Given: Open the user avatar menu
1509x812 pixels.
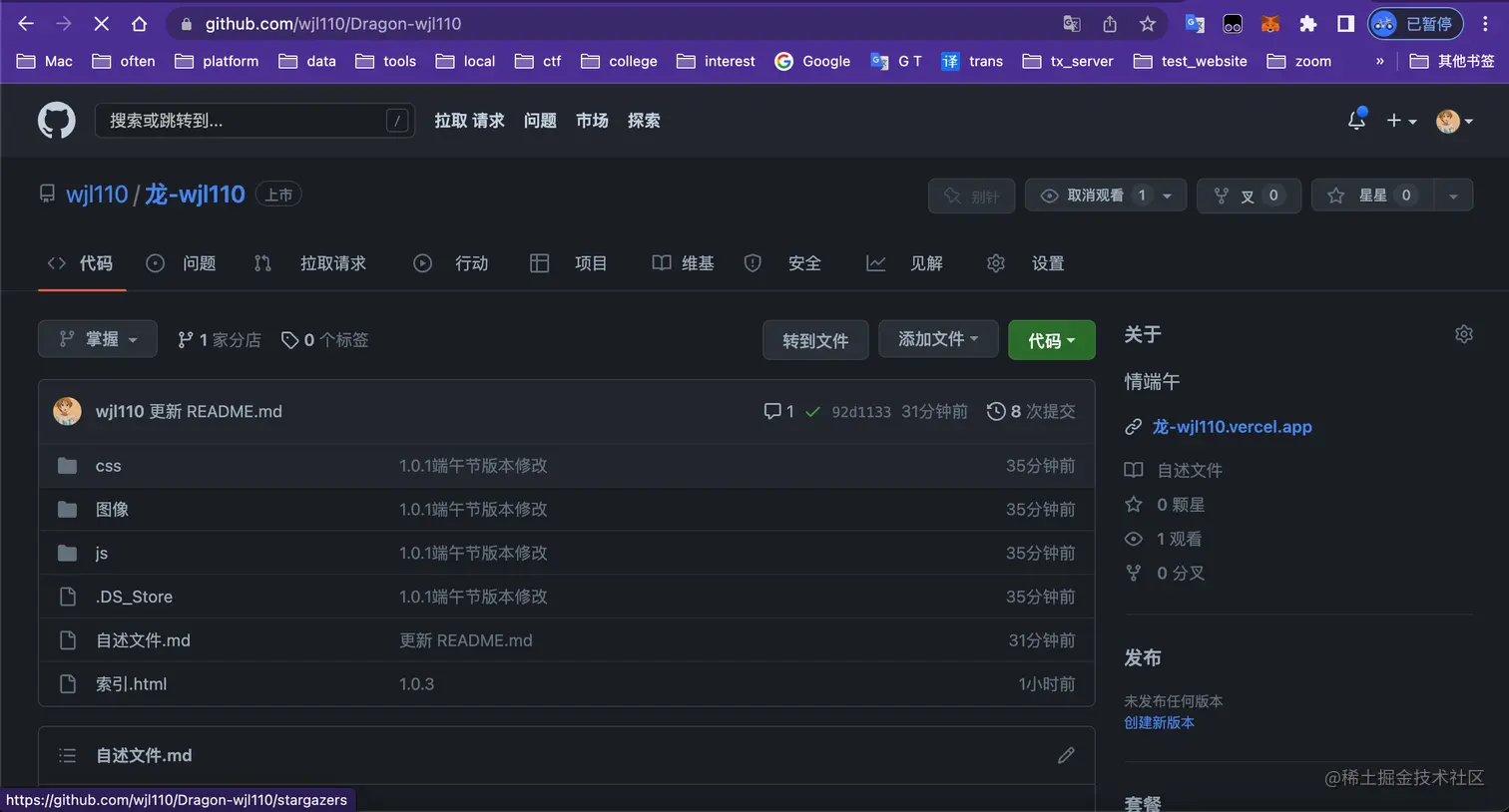Looking at the screenshot, I should click(1454, 121).
